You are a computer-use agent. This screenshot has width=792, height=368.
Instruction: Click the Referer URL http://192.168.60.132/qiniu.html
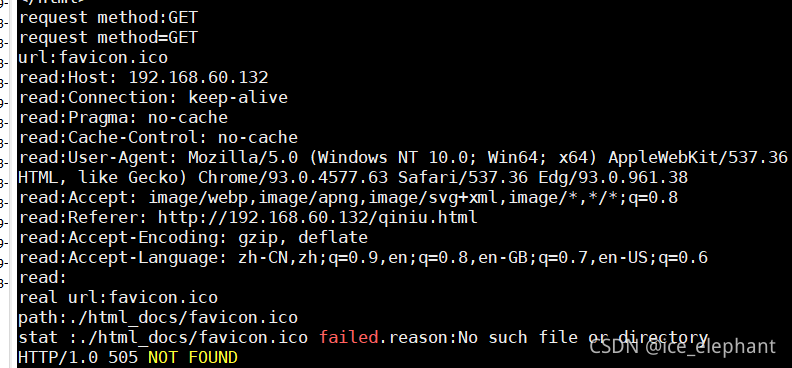pyautogui.click(x=317, y=218)
